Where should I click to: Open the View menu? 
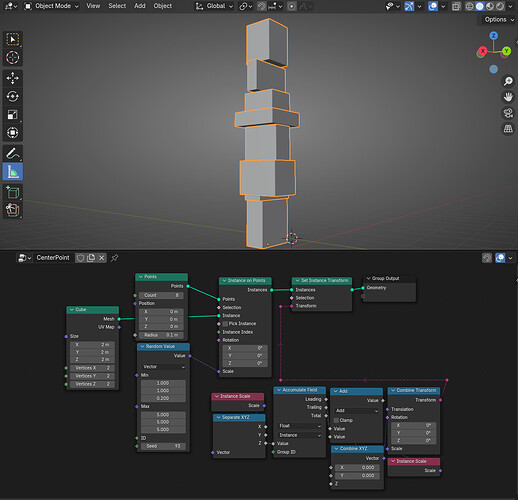coord(93,6)
